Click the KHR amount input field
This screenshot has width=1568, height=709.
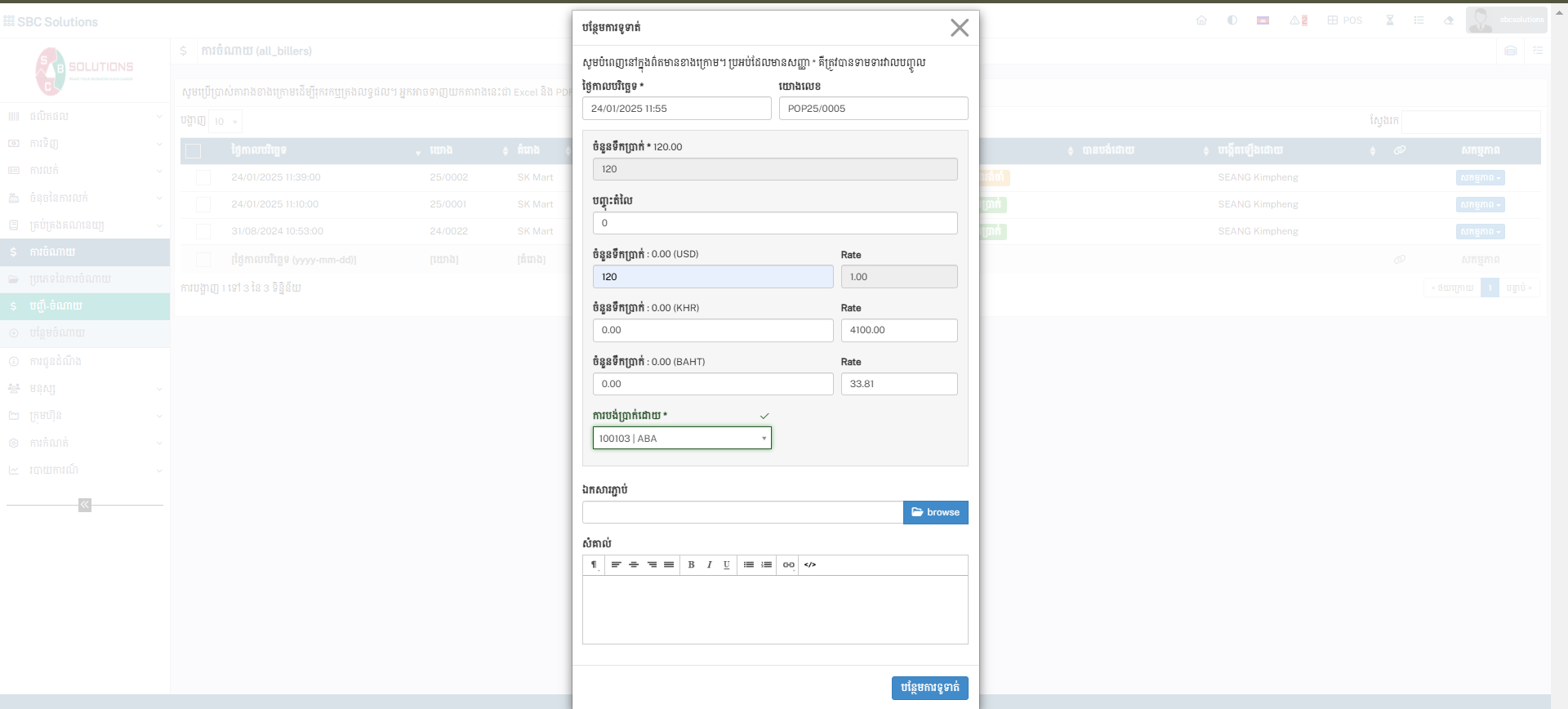tap(712, 330)
